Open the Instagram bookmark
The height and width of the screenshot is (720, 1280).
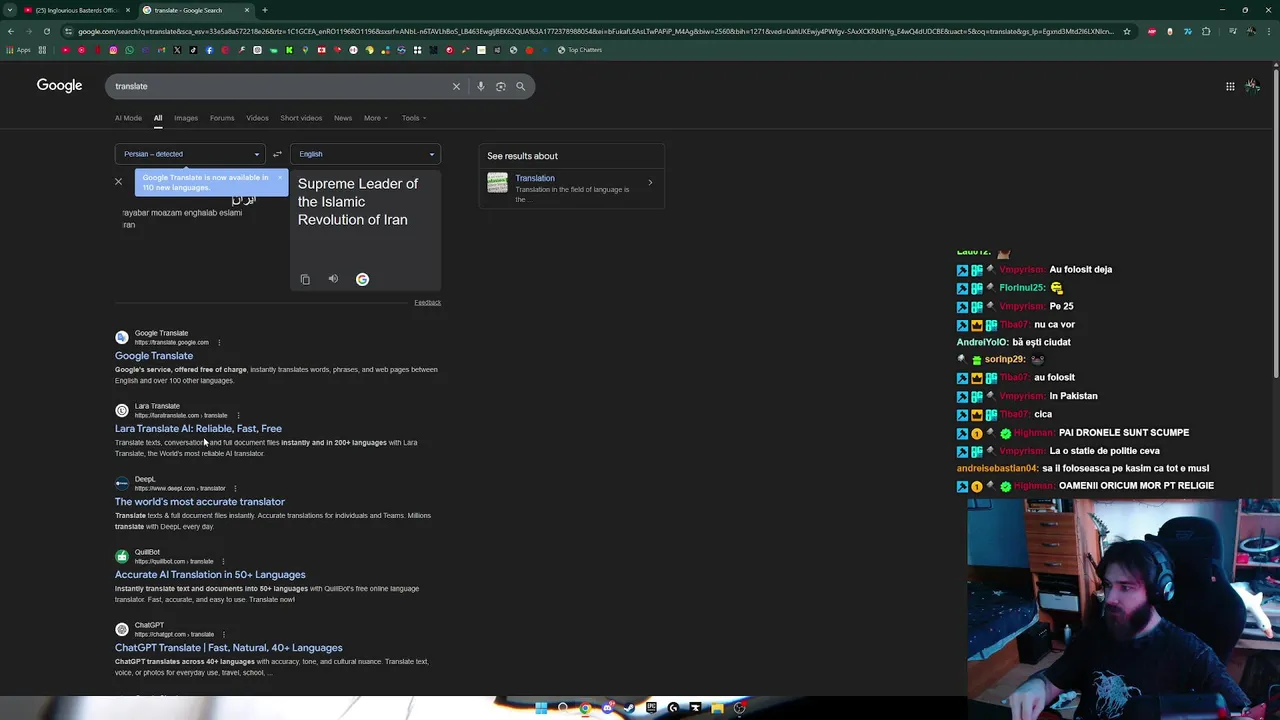click(x=113, y=50)
